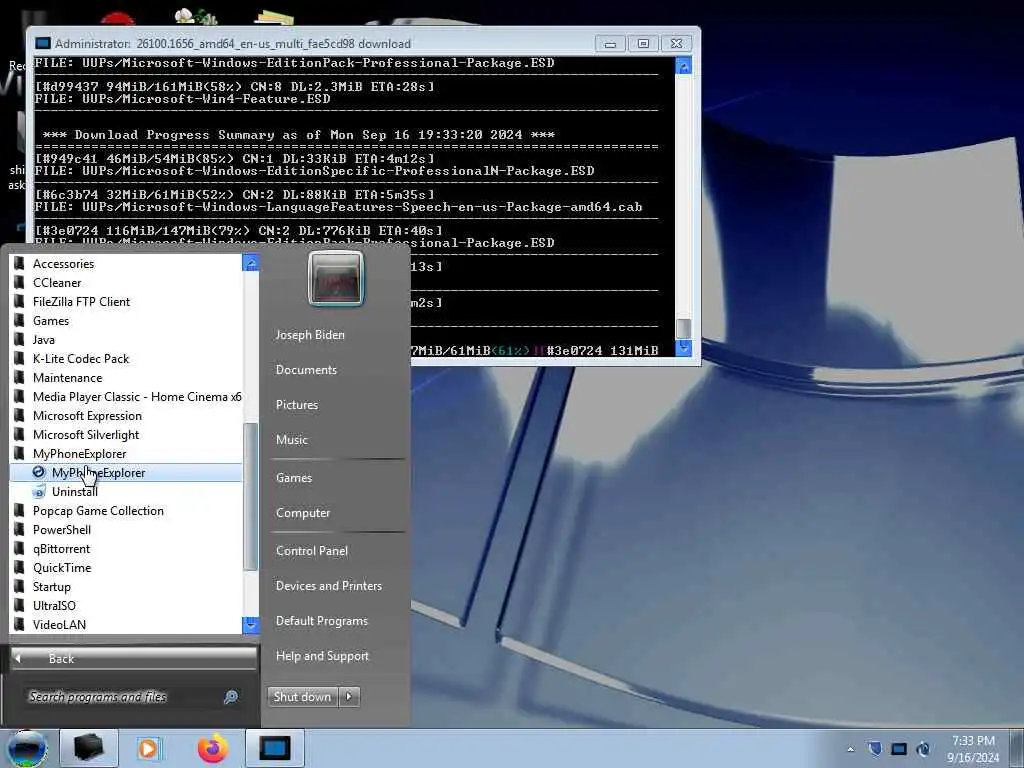Open Firefox from the taskbar
Viewport: 1024px width, 768px height.
213,748
